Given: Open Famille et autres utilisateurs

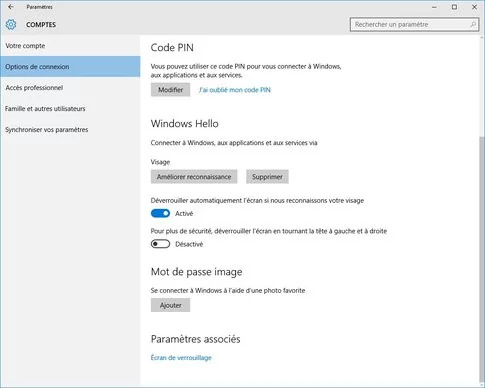Looking at the screenshot, I should coord(45,109).
